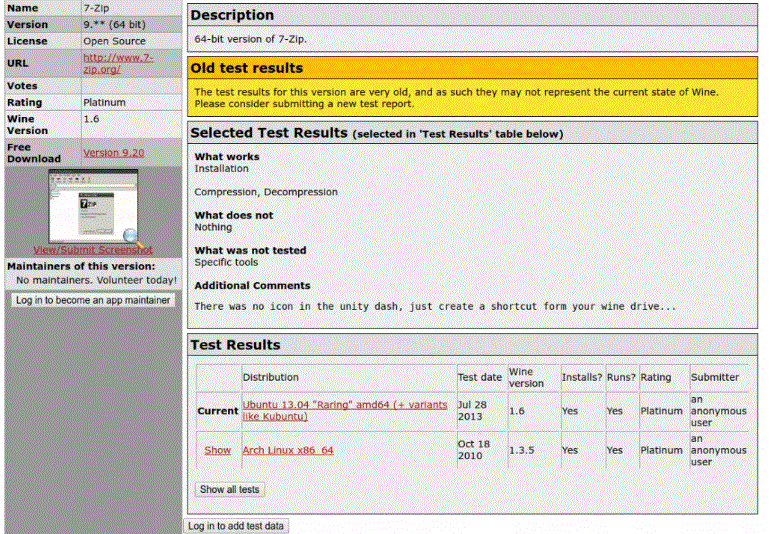Image resolution: width=772 pixels, height=534 pixels.
Task: Click the Show all tests button
Action: 229,490
